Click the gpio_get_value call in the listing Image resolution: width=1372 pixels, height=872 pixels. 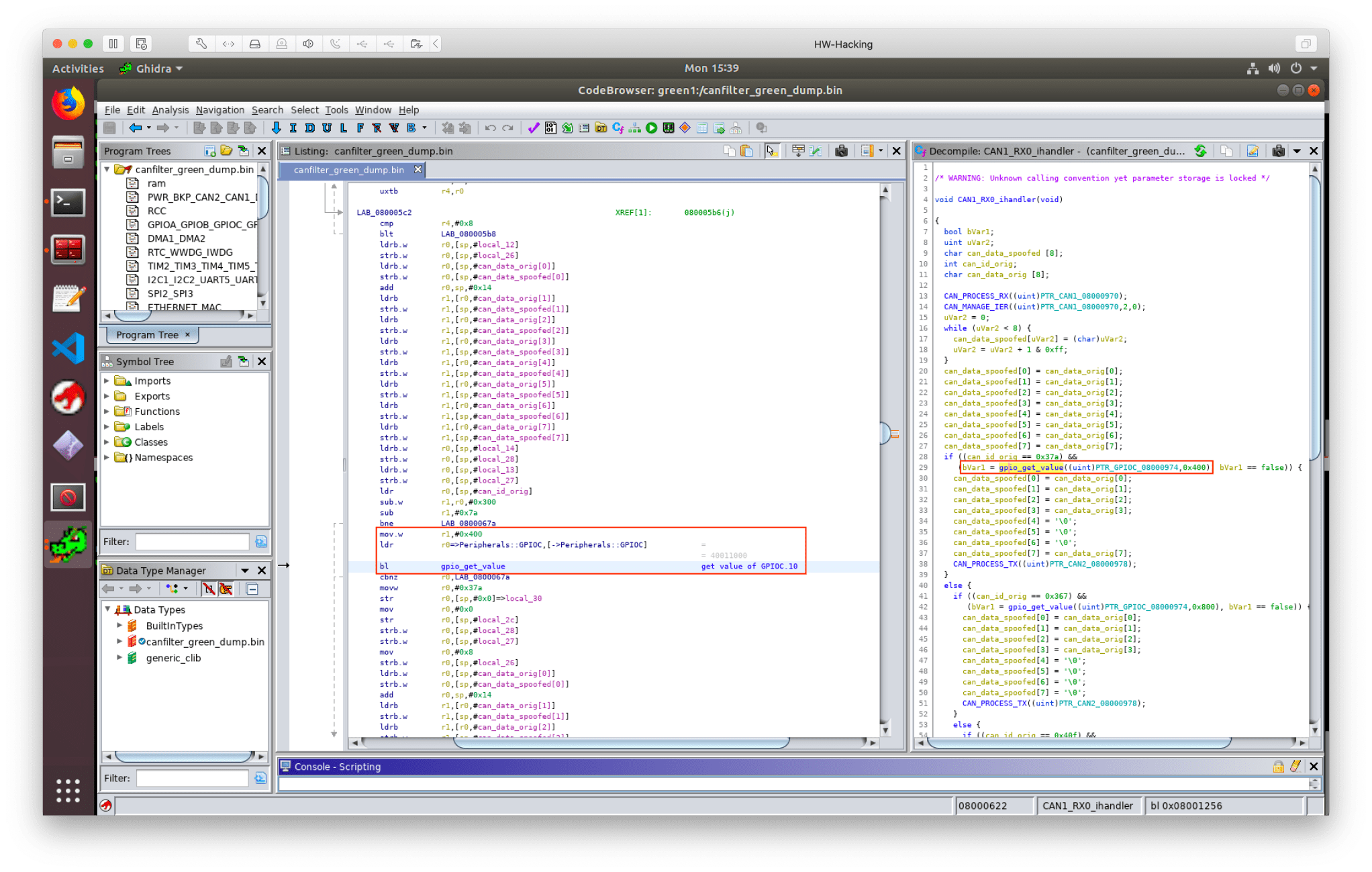tap(473, 566)
